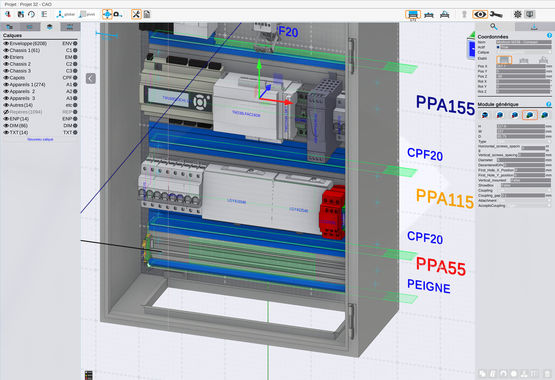This screenshot has width=555, height=380.
Task: Select the second bench view icon
Action: click(429, 15)
